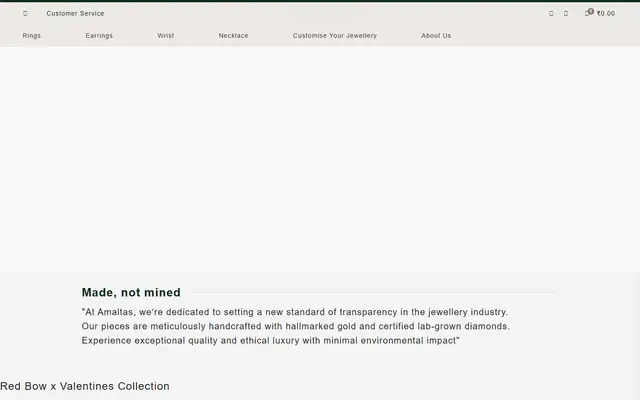
Task: Click the line starting "At Amaltas, we're dedicated
Action: pyautogui.click(x=295, y=312)
